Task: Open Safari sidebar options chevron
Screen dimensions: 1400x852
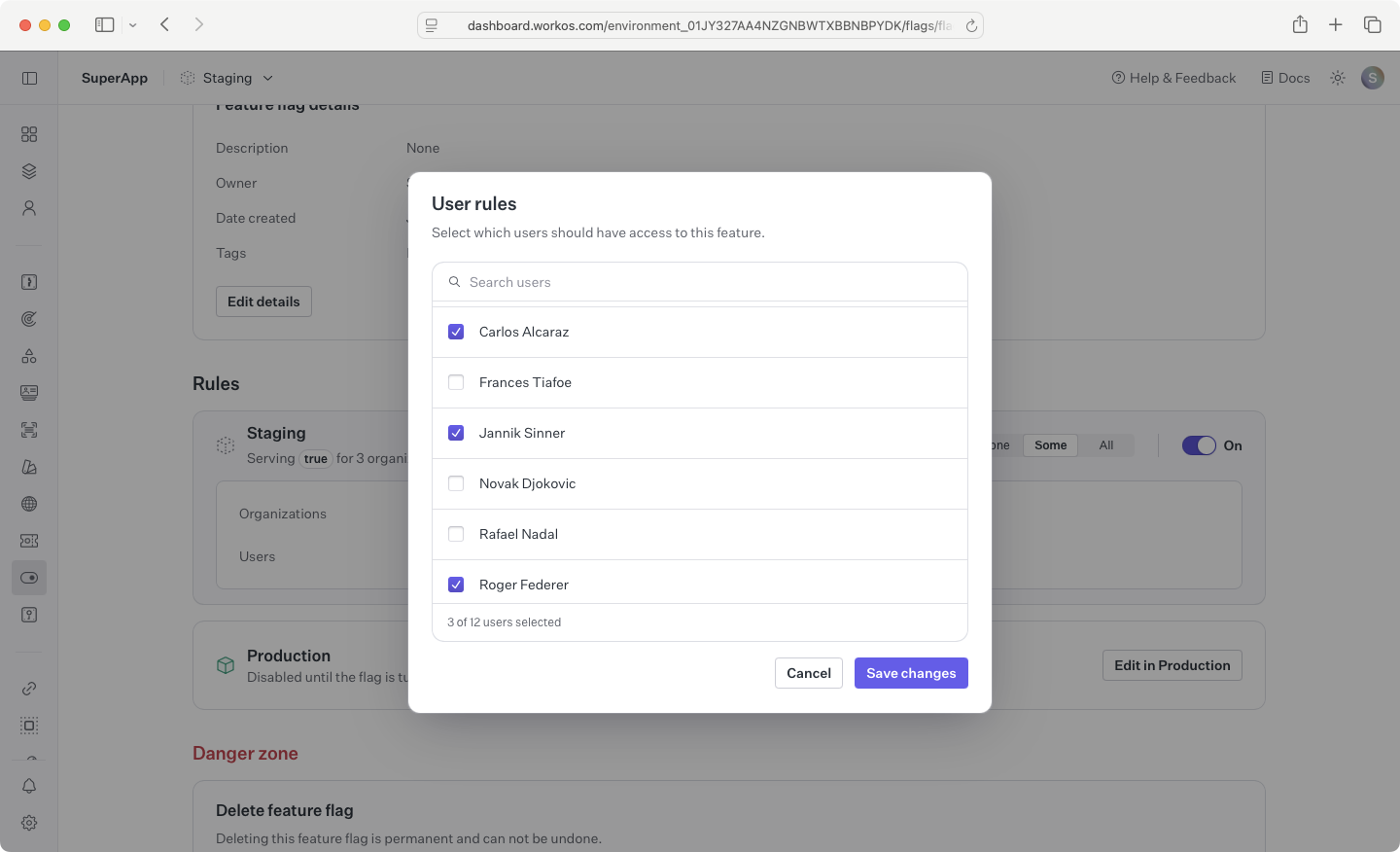Action: pyautogui.click(x=133, y=25)
